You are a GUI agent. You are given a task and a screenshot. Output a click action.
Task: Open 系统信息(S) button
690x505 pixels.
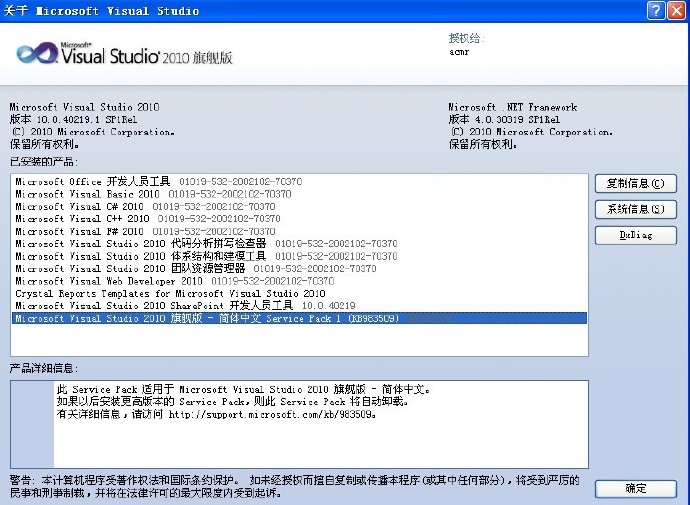click(635, 209)
